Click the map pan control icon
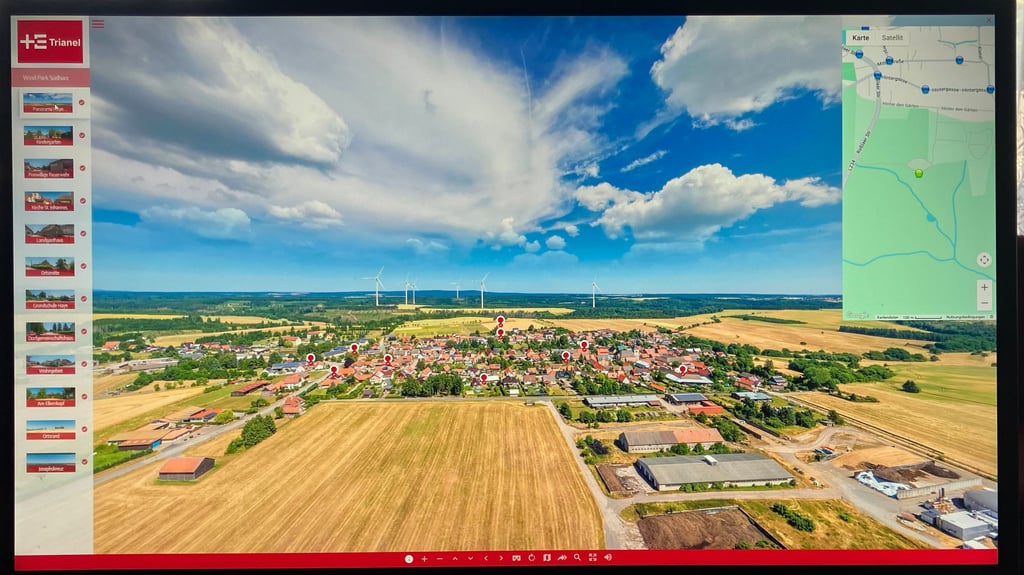Image resolution: width=1024 pixels, height=575 pixels. [984, 259]
